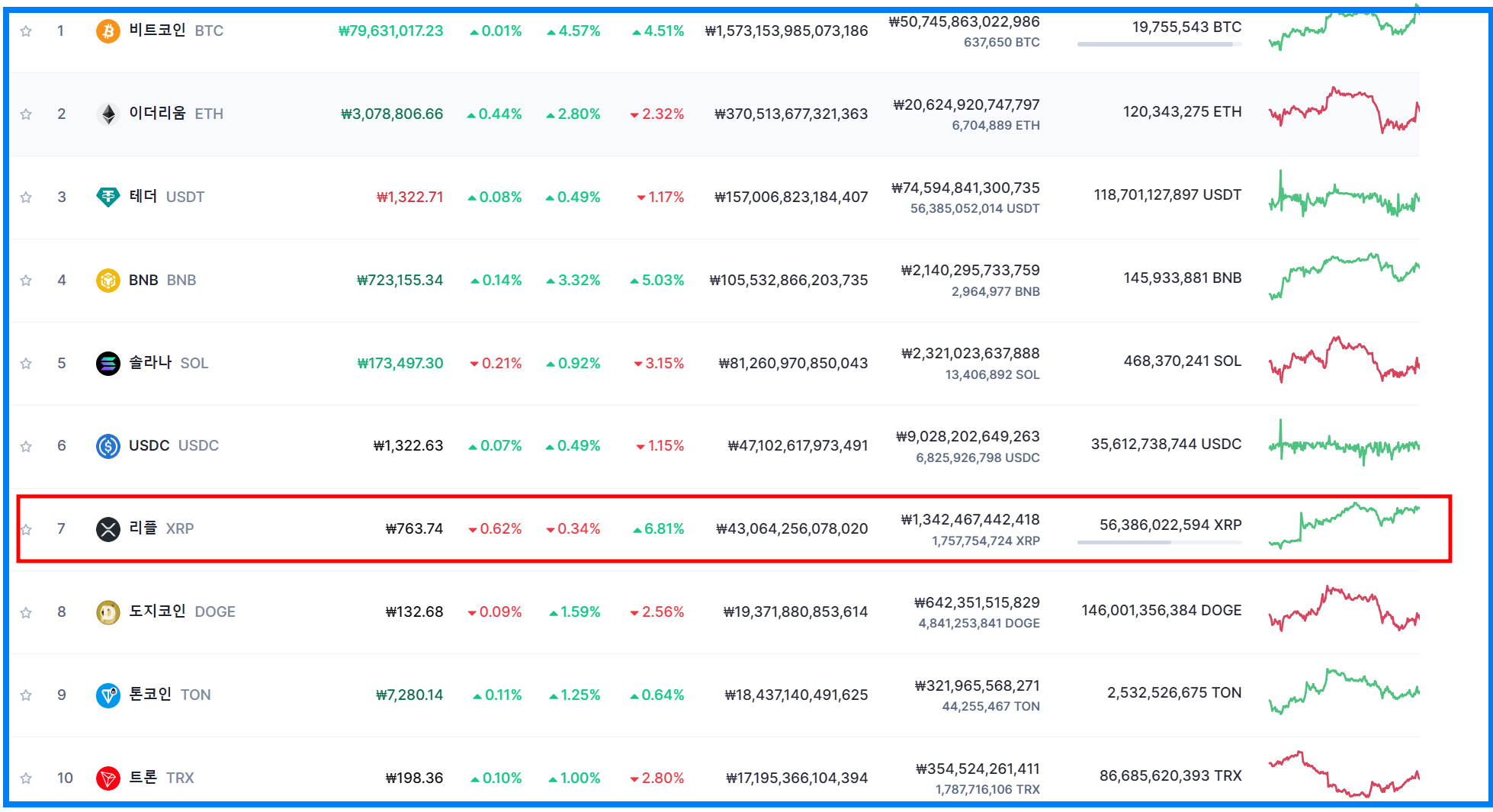Image resolution: width=1493 pixels, height=812 pixels.
Task: Click the Tether USDT logo icon
Action: (108, 197)
